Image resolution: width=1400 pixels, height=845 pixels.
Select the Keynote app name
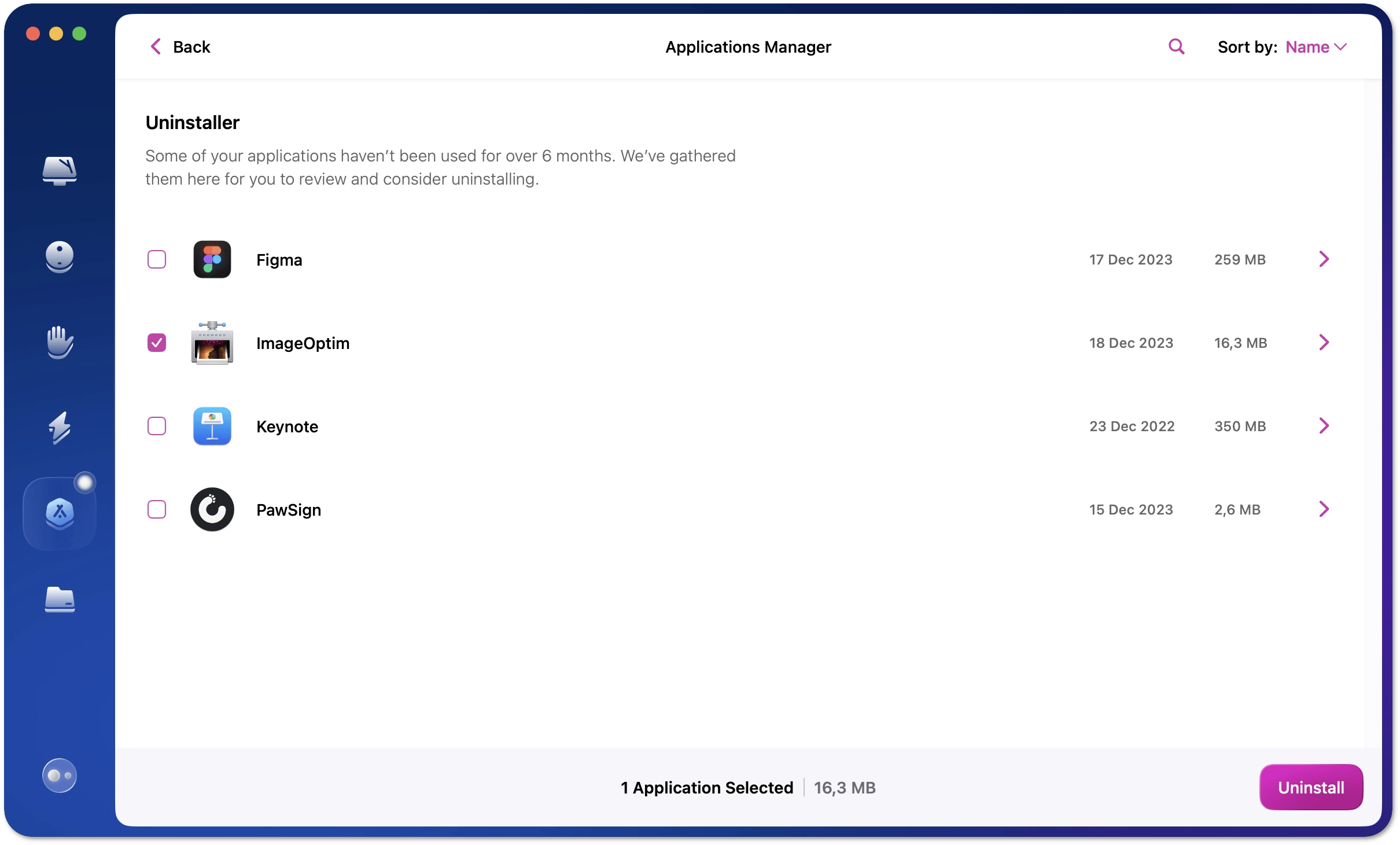tap(287, 427)
